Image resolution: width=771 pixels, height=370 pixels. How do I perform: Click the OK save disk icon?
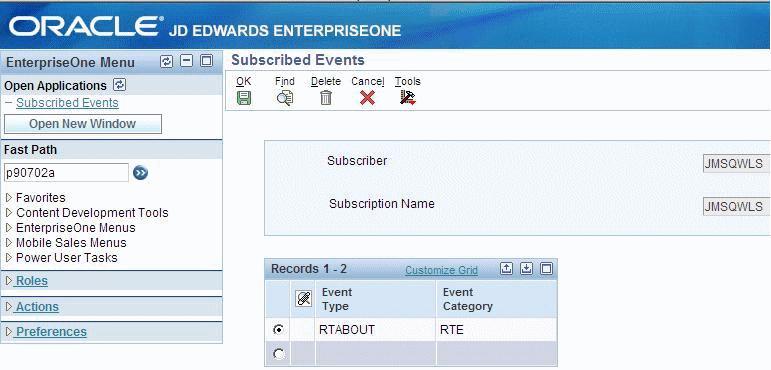coord(244,98)
